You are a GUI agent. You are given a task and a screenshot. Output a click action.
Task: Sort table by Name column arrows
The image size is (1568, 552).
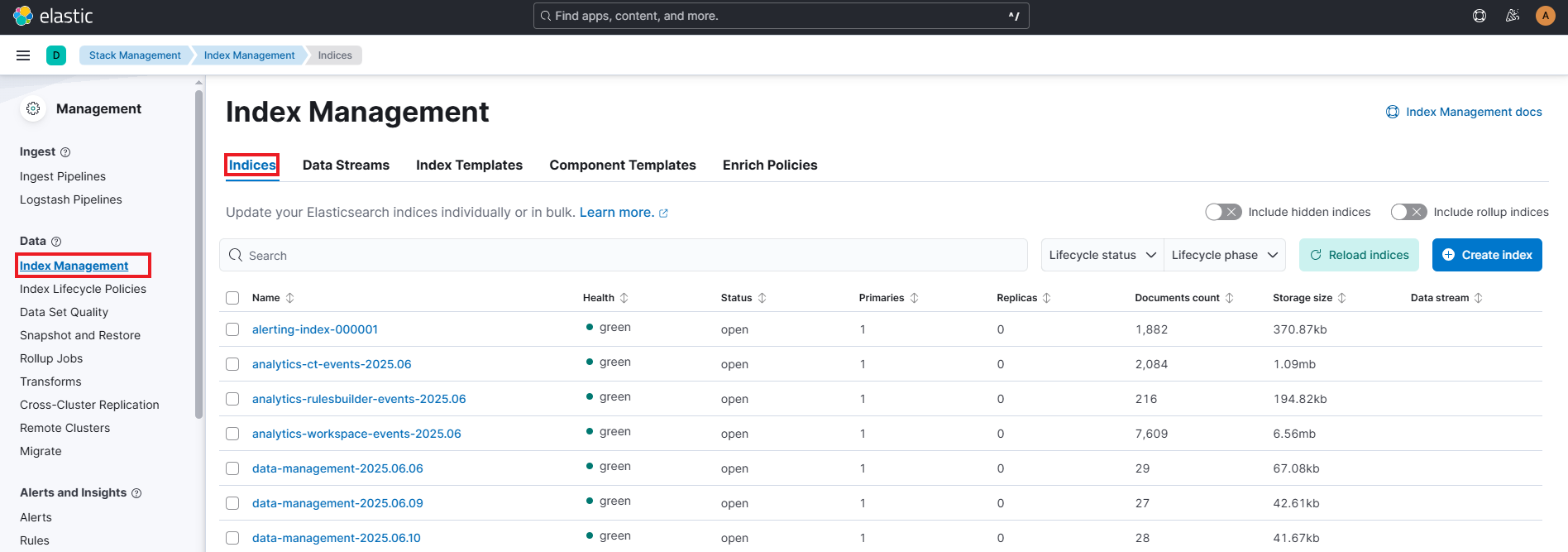point(289,298)
